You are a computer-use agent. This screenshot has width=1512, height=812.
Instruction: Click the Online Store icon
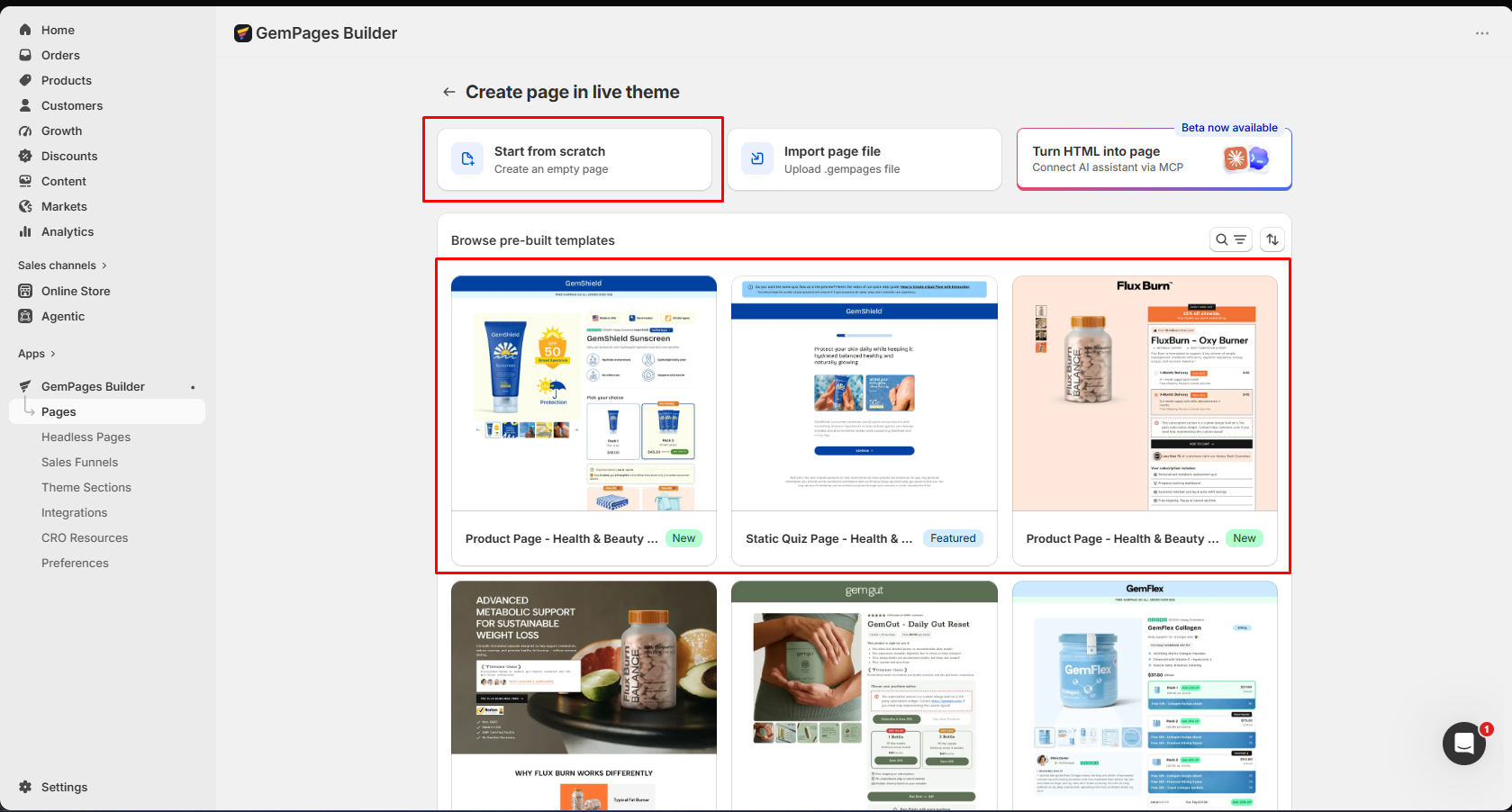pyautogui.click(x=25, y=291)
